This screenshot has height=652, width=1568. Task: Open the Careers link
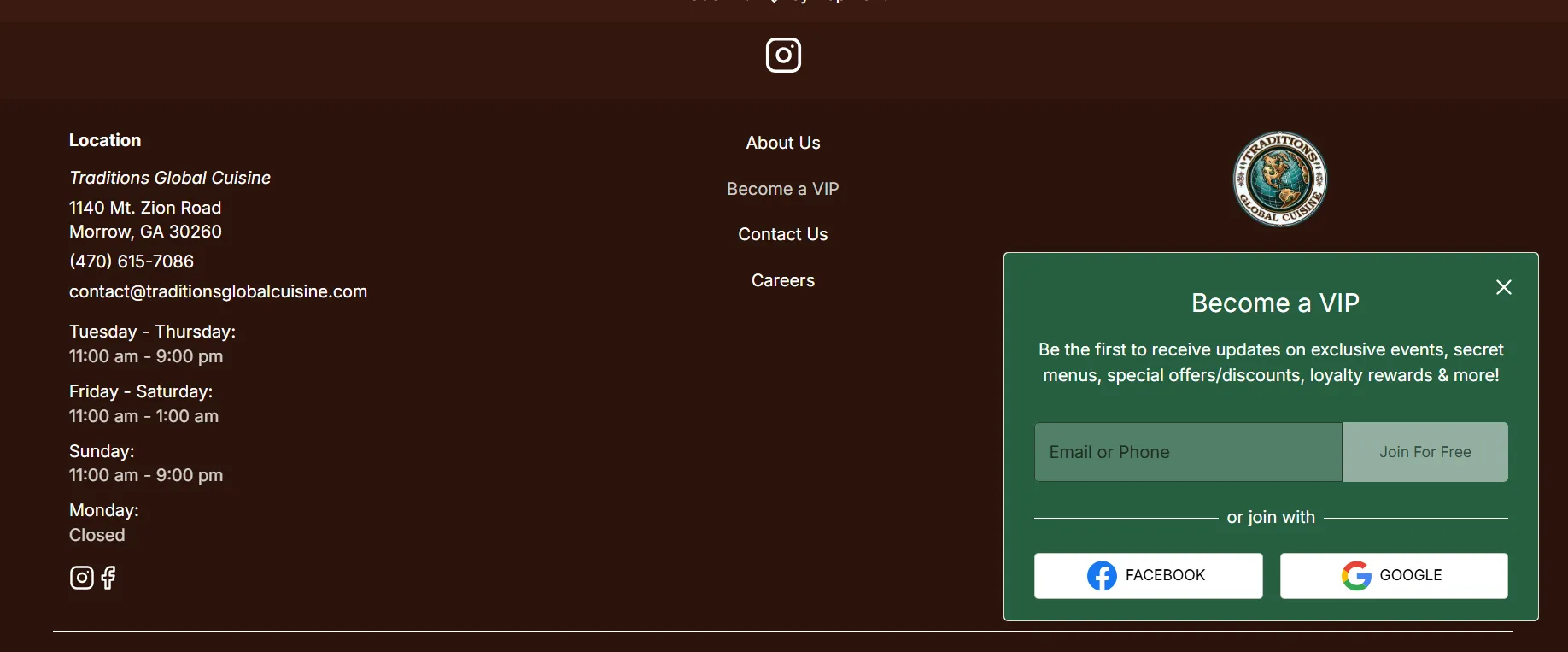pyautogui.click(x=782, y=280)
